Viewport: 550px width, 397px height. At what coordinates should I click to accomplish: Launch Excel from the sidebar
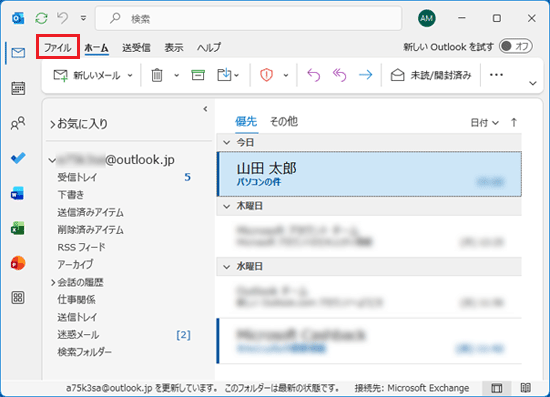pyautogui.click(x=17, y=228)
